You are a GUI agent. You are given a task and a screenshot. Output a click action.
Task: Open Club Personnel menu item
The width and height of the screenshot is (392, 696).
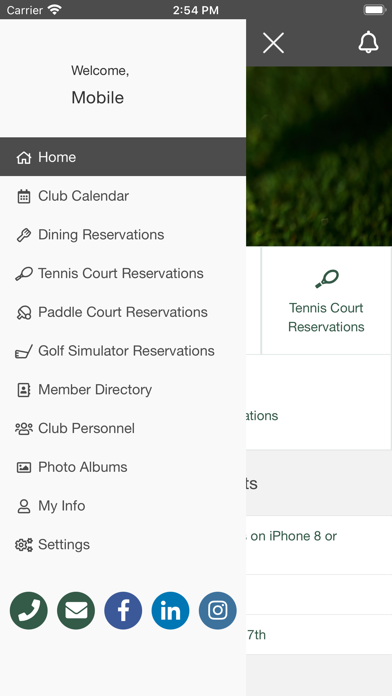tap(123, 428)
